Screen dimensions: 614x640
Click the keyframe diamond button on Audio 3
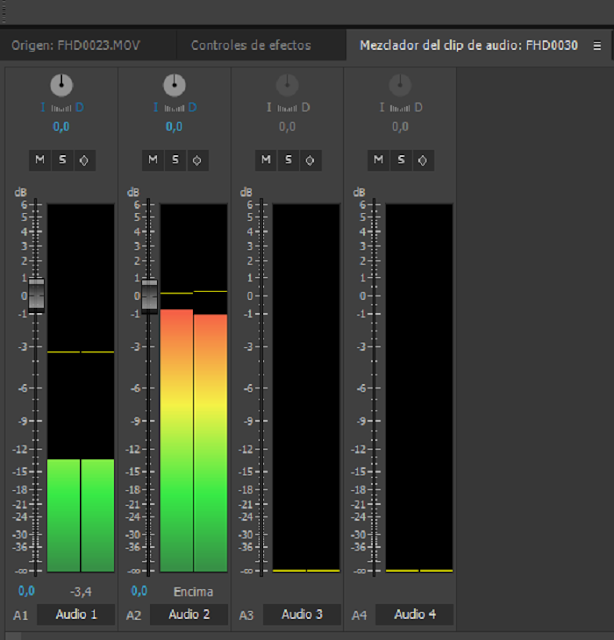coord(310,160)
